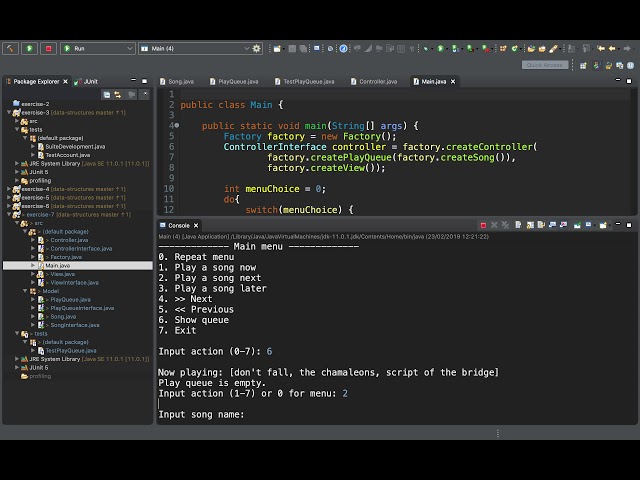The height and width of the screenshot is (480, 640).
Task: Click the Open Perspective icon
Action: coord(583,65)
